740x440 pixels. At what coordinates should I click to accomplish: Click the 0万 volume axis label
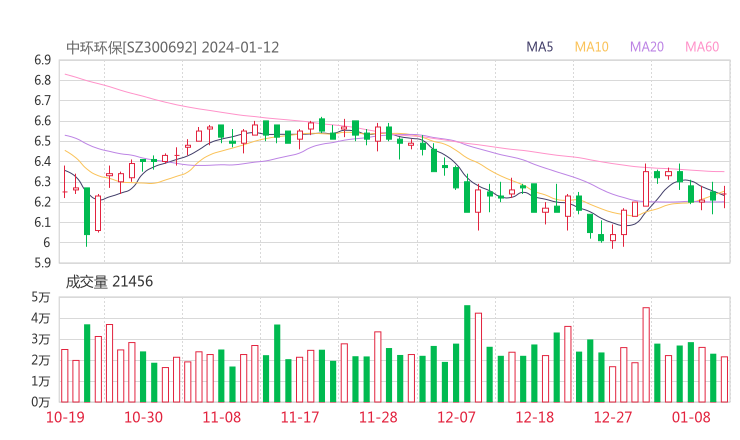click(41, 402)
